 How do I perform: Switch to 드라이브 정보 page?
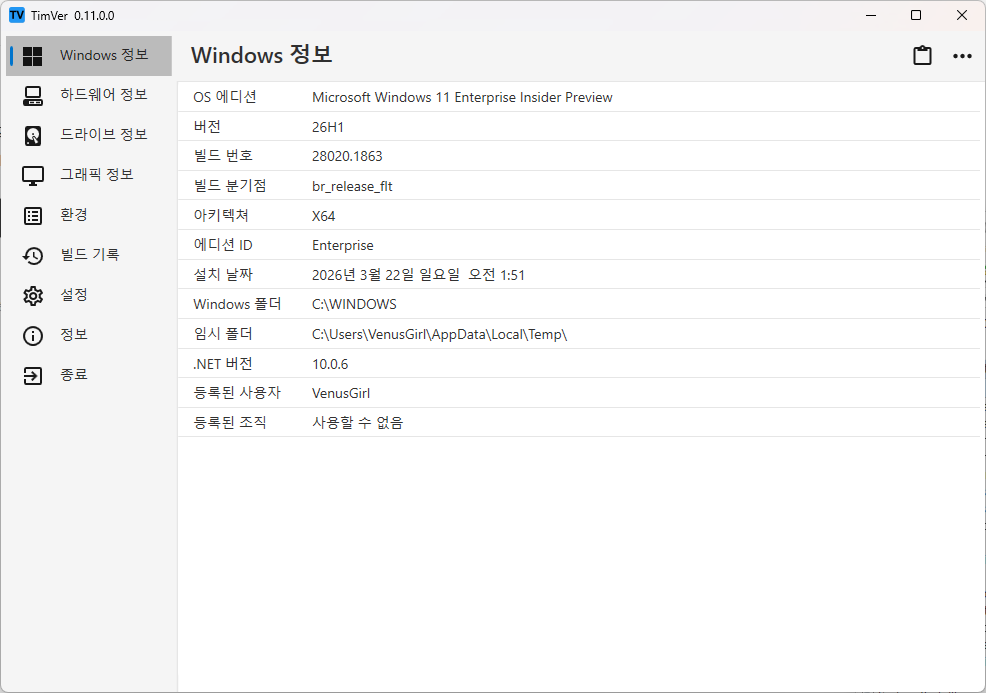point(104,135)
